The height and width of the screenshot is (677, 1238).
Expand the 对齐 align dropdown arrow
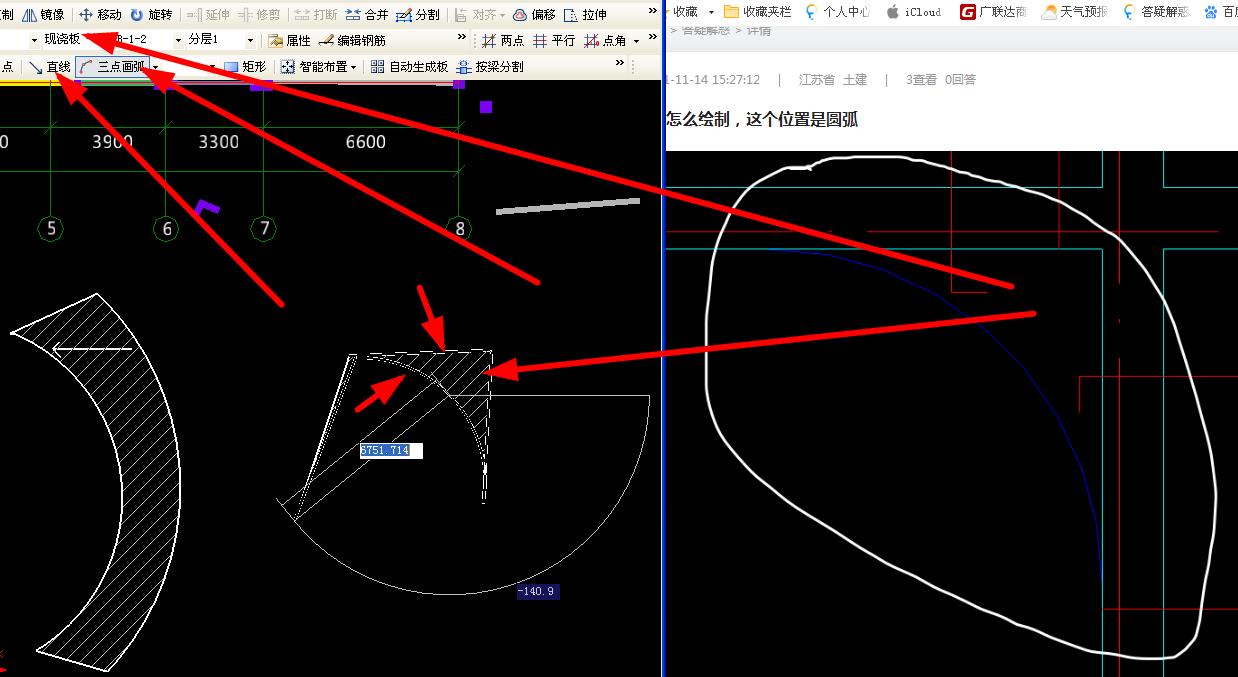coord(502,15)
